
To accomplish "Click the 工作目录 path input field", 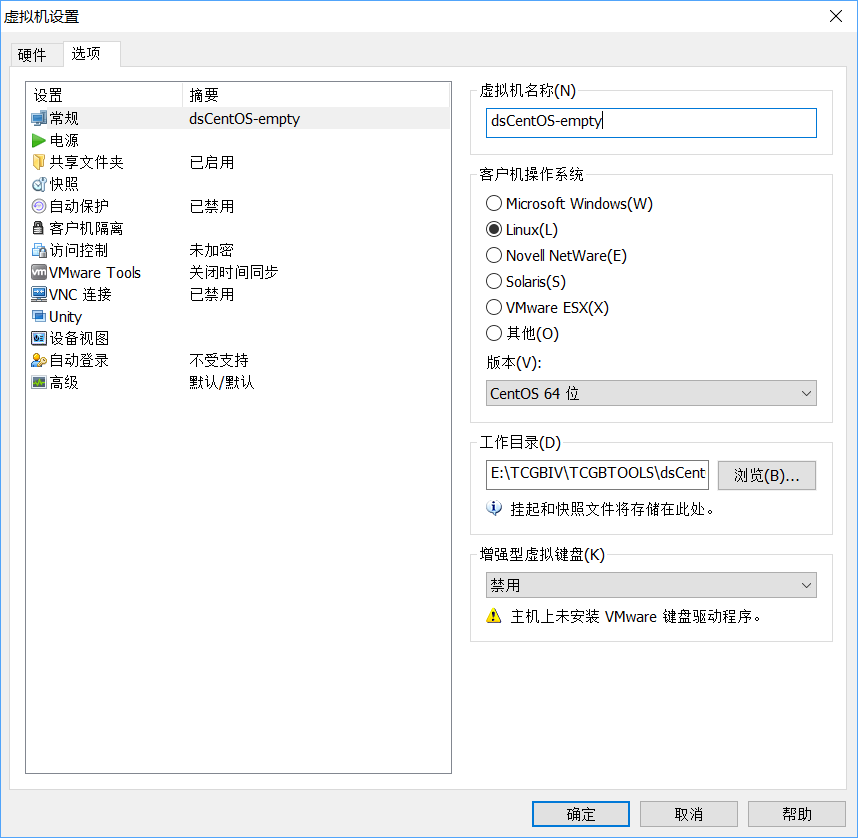I will click(597, 475).
